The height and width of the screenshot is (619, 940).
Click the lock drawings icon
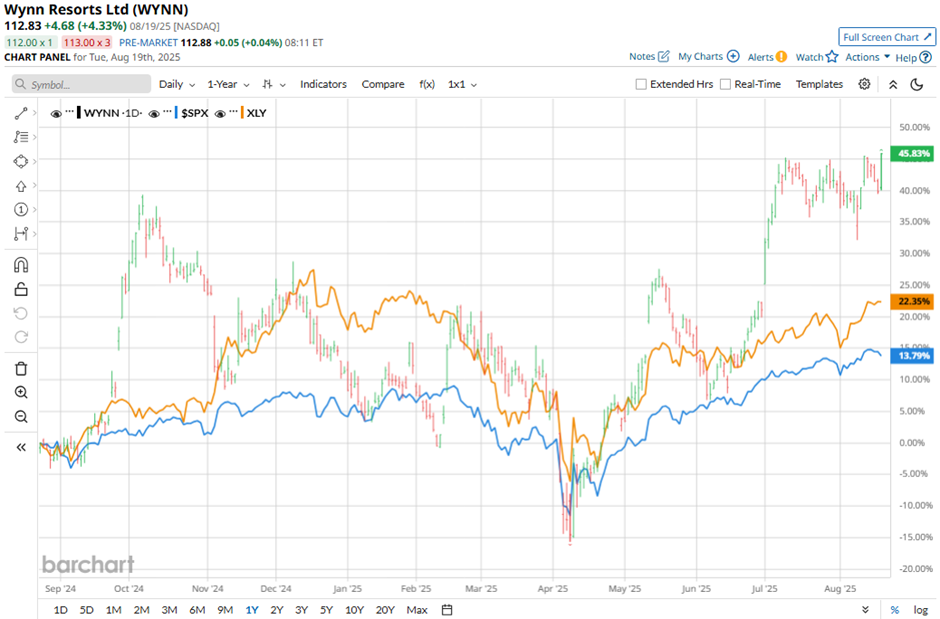pos(21,289)
